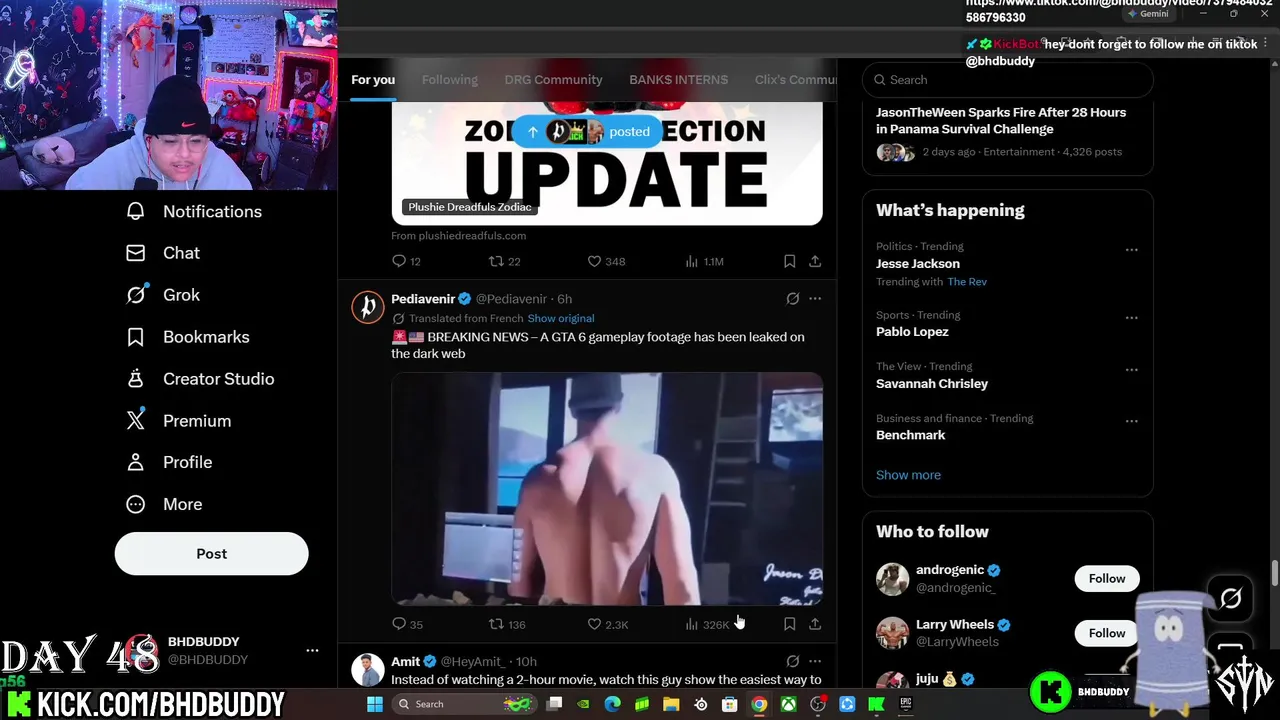Bookmark the Plushie Dreadfuls post
This screenshot has width=1280, height=720.
point(789,261)
